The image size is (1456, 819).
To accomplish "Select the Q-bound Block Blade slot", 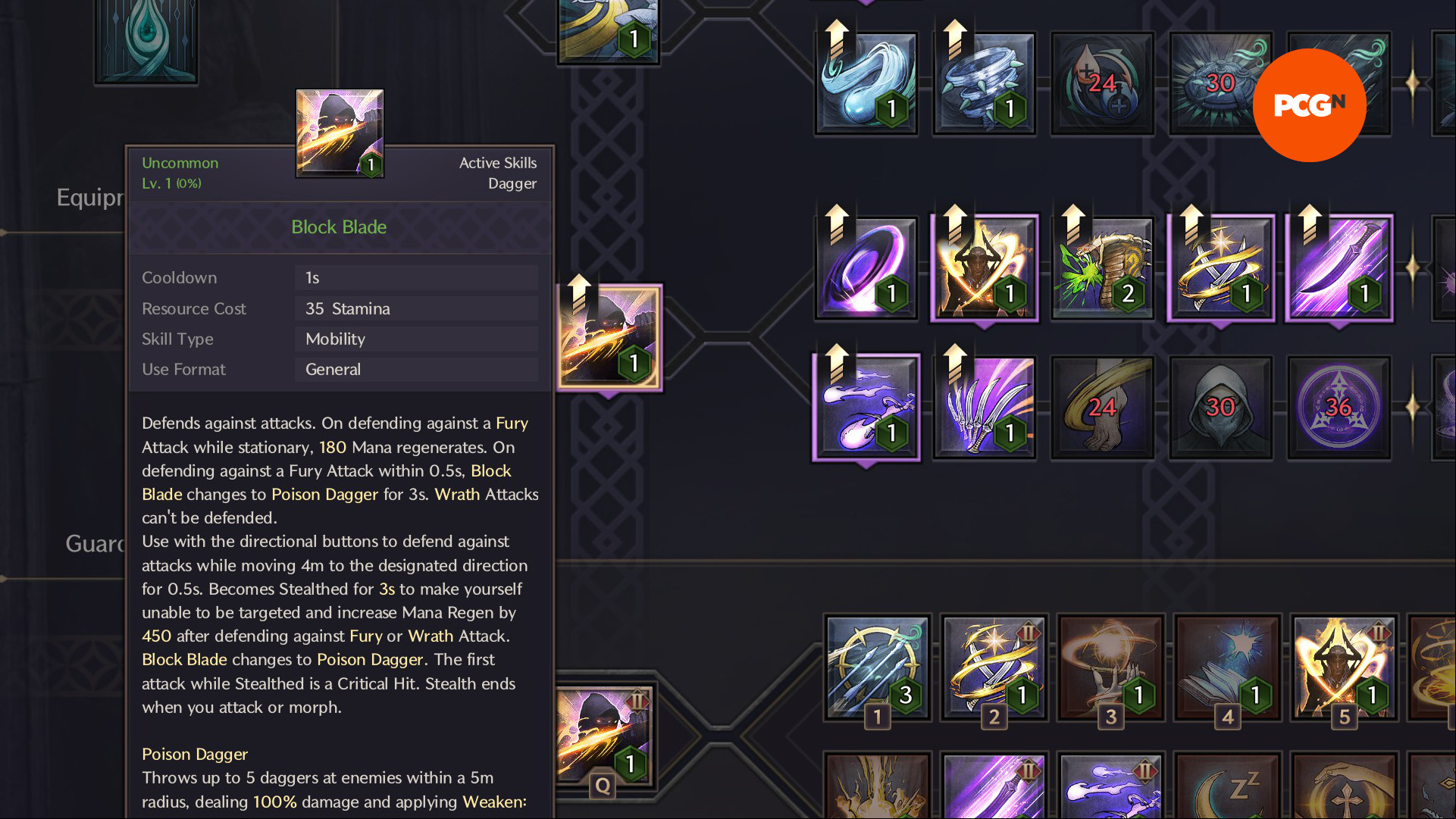I will tap(603, 736).
